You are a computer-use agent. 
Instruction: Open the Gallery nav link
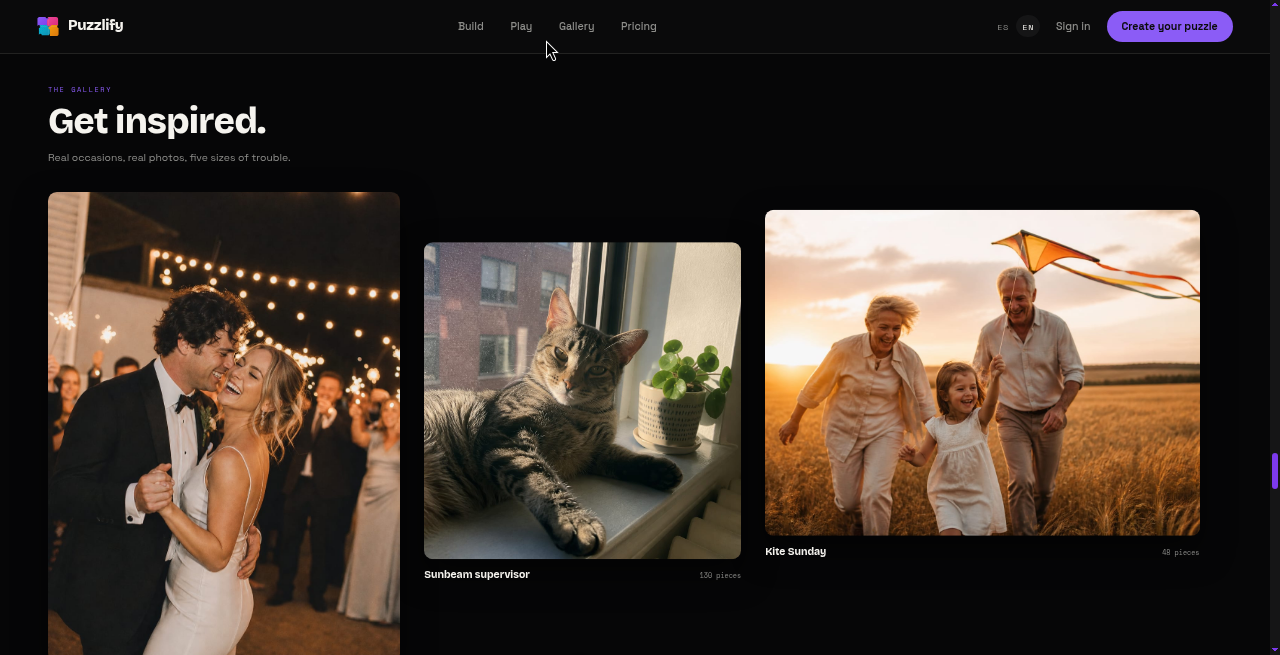(x=577, y=26)
